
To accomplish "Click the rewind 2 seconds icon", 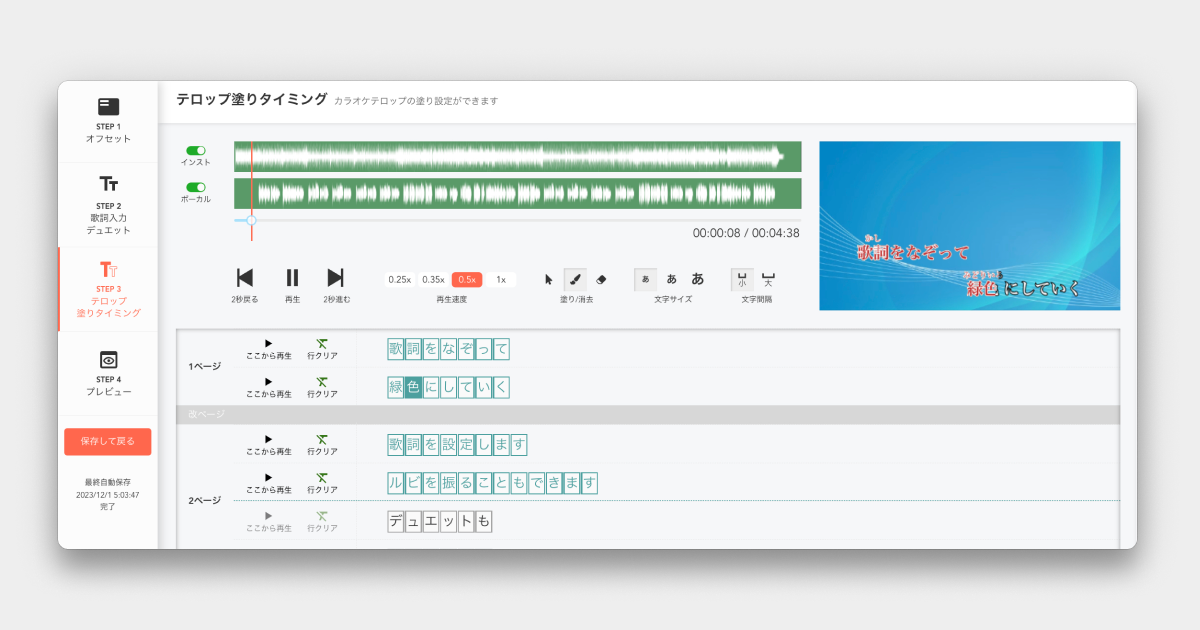I will click(244, 278).
